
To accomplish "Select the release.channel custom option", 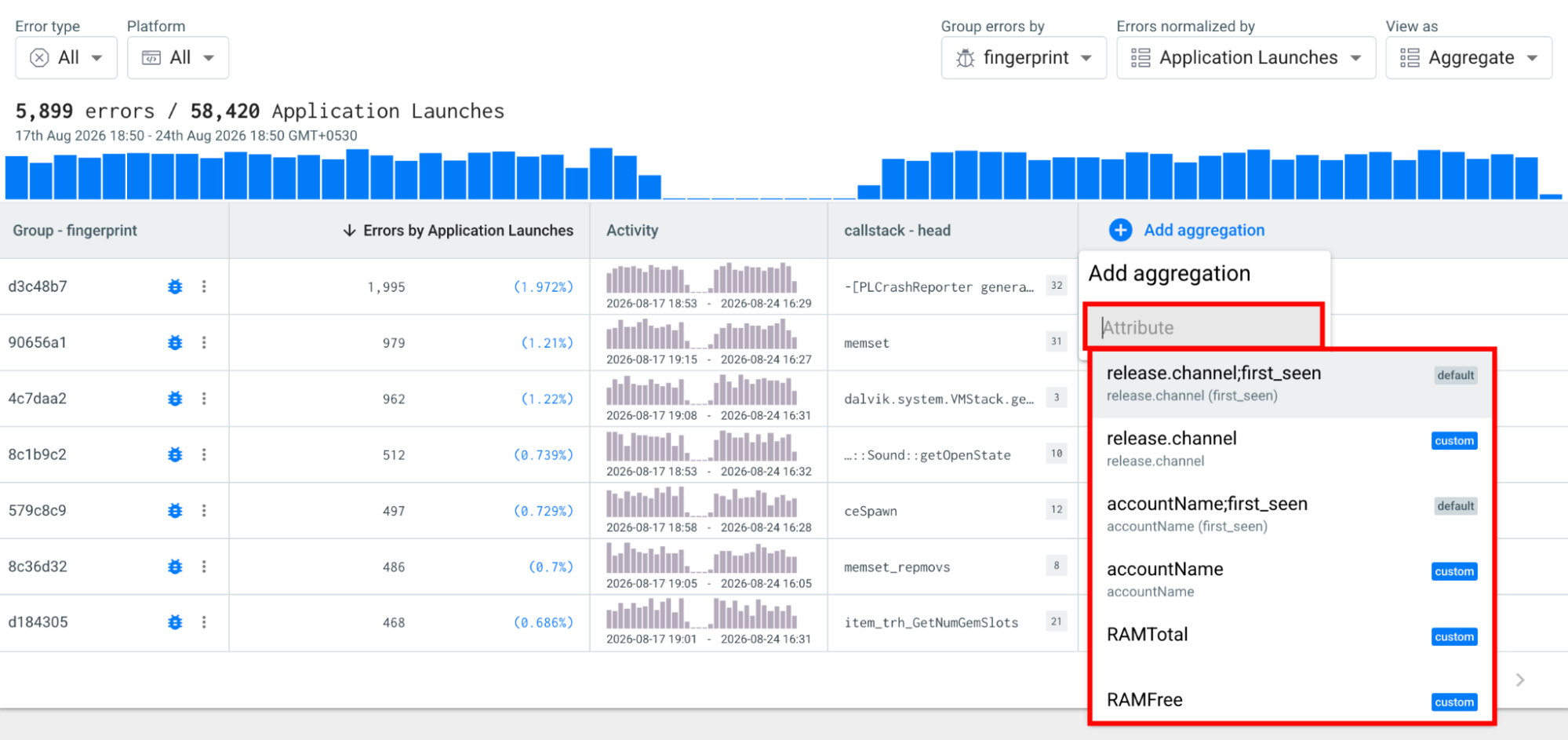I will tap(1292, 449).
